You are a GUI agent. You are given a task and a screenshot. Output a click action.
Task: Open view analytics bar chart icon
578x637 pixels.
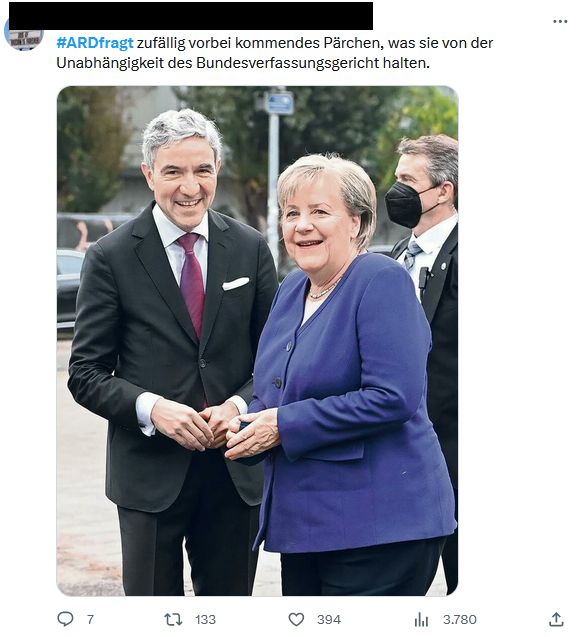421,620
